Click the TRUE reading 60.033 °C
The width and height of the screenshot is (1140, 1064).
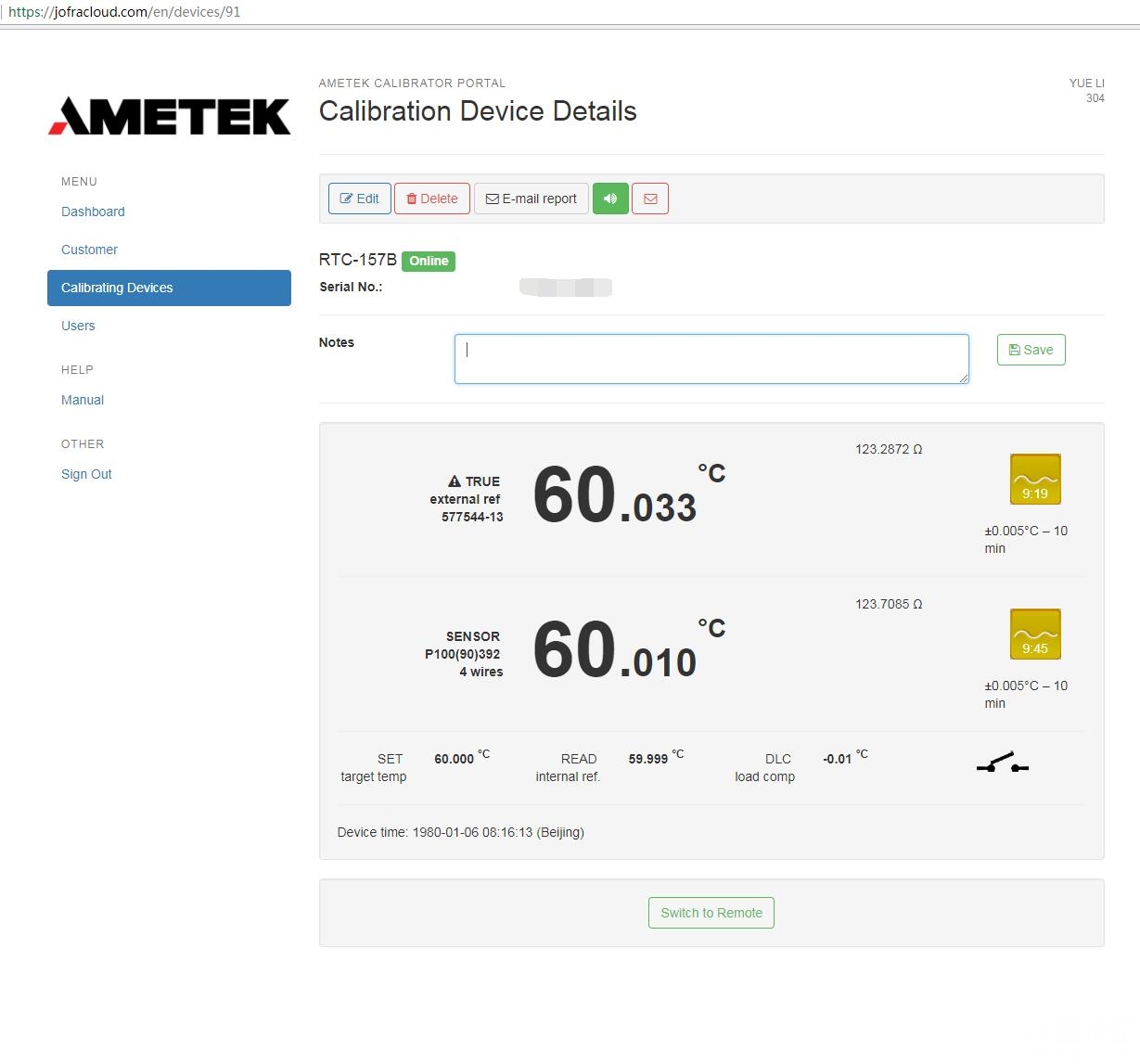click(629, 496)
